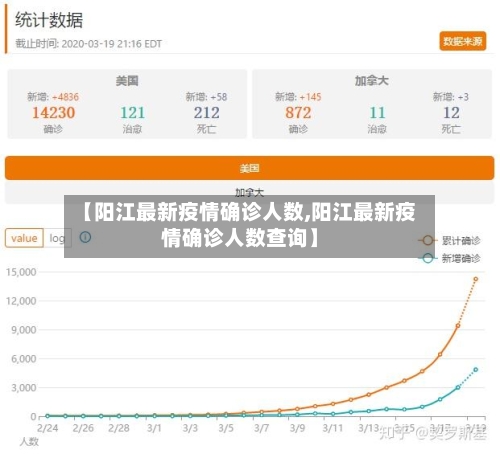Click the 12,000 y-axis label

(21, 301)
